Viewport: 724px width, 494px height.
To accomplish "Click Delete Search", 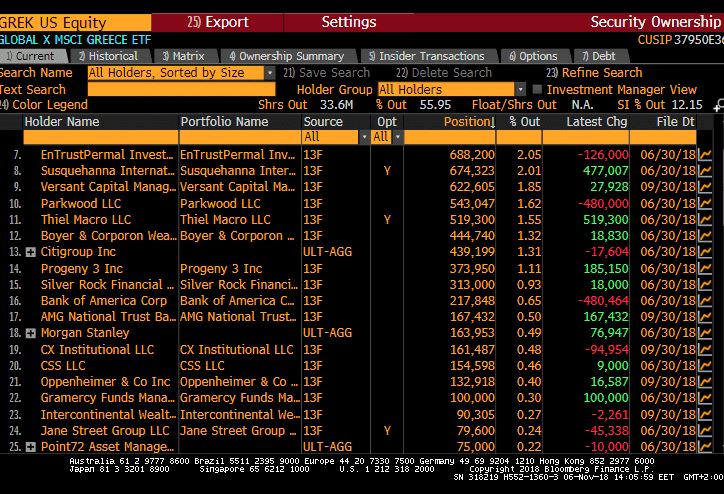I will (444, 73).
